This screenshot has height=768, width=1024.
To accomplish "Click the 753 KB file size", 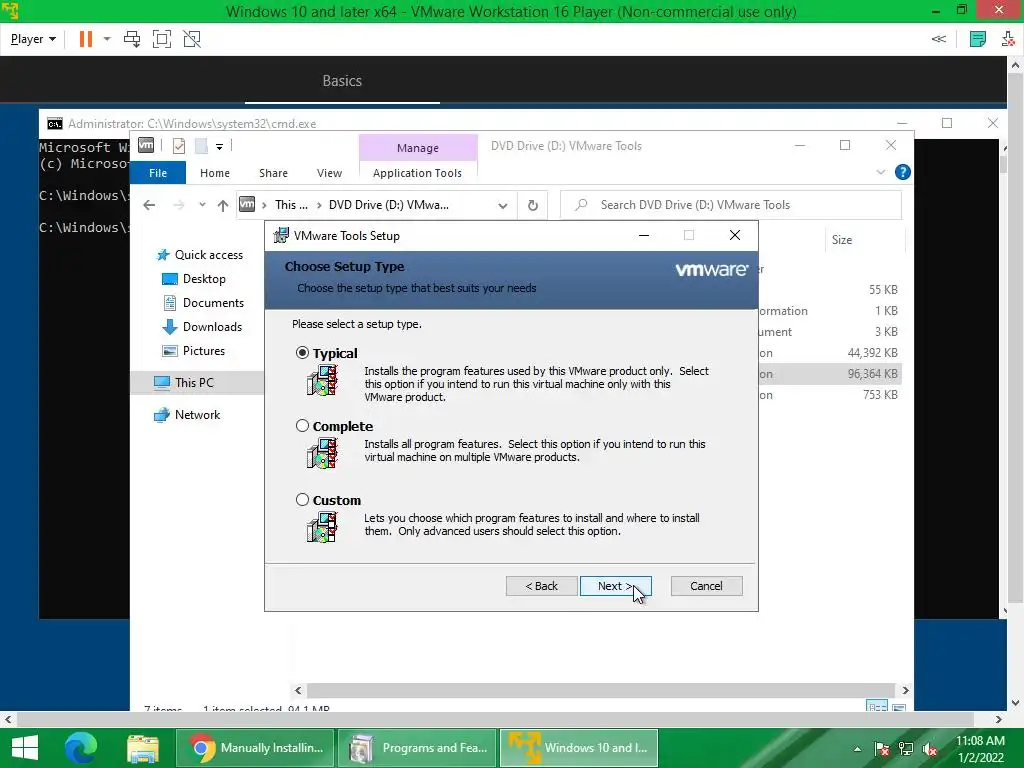I will pos(880,394).
